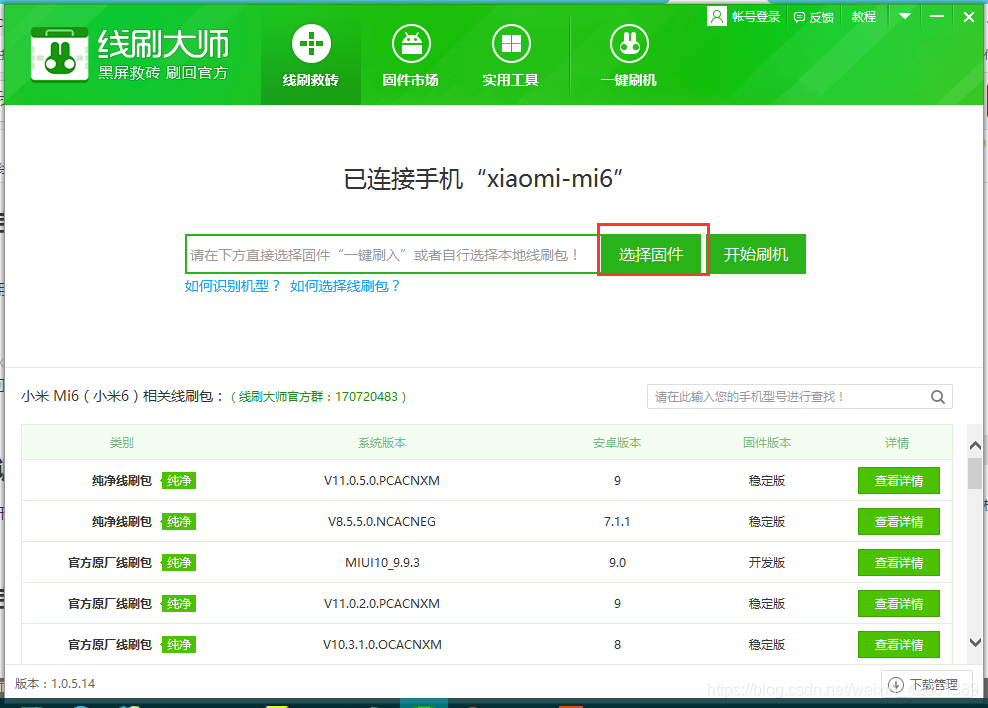This screenshot has height=708, width=988.
Task: Click 纯净 badge in V10.3.1.0.OCACNXM row
Action: 179,644
